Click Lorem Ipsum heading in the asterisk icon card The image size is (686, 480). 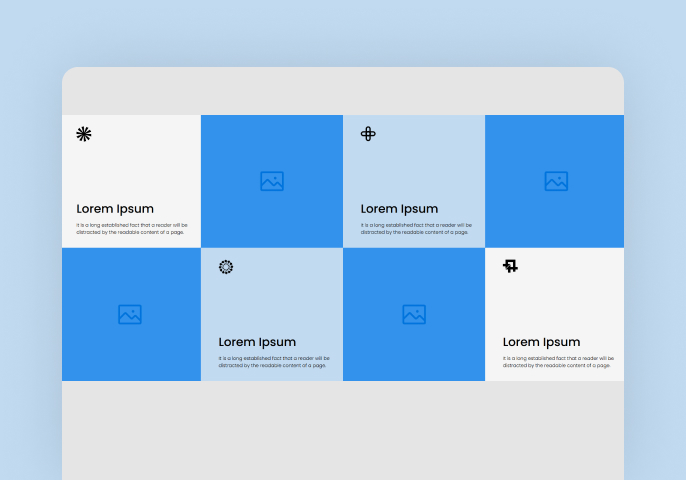tap(115, 209)
